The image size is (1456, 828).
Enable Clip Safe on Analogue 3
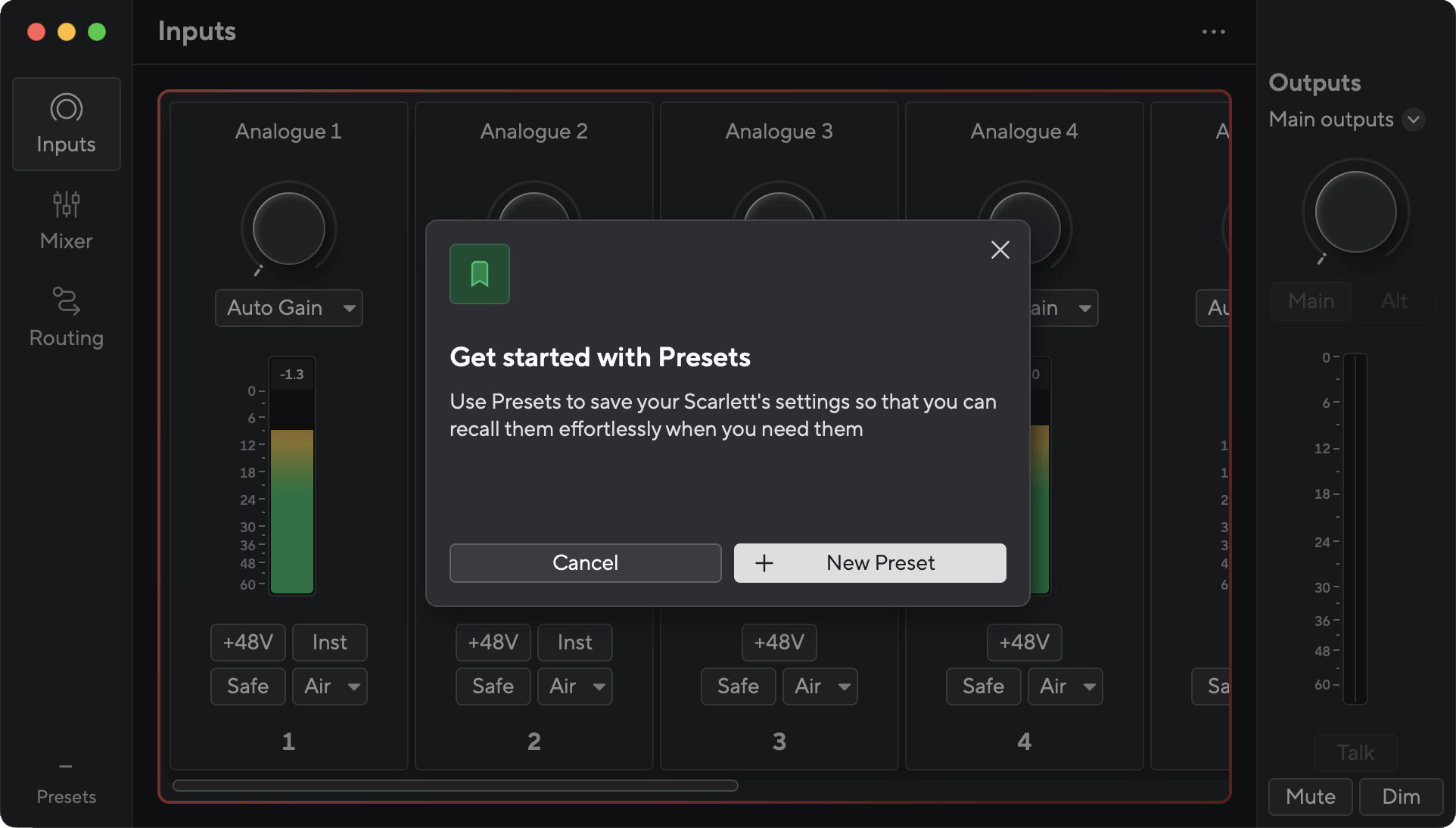tap(738, 686)
